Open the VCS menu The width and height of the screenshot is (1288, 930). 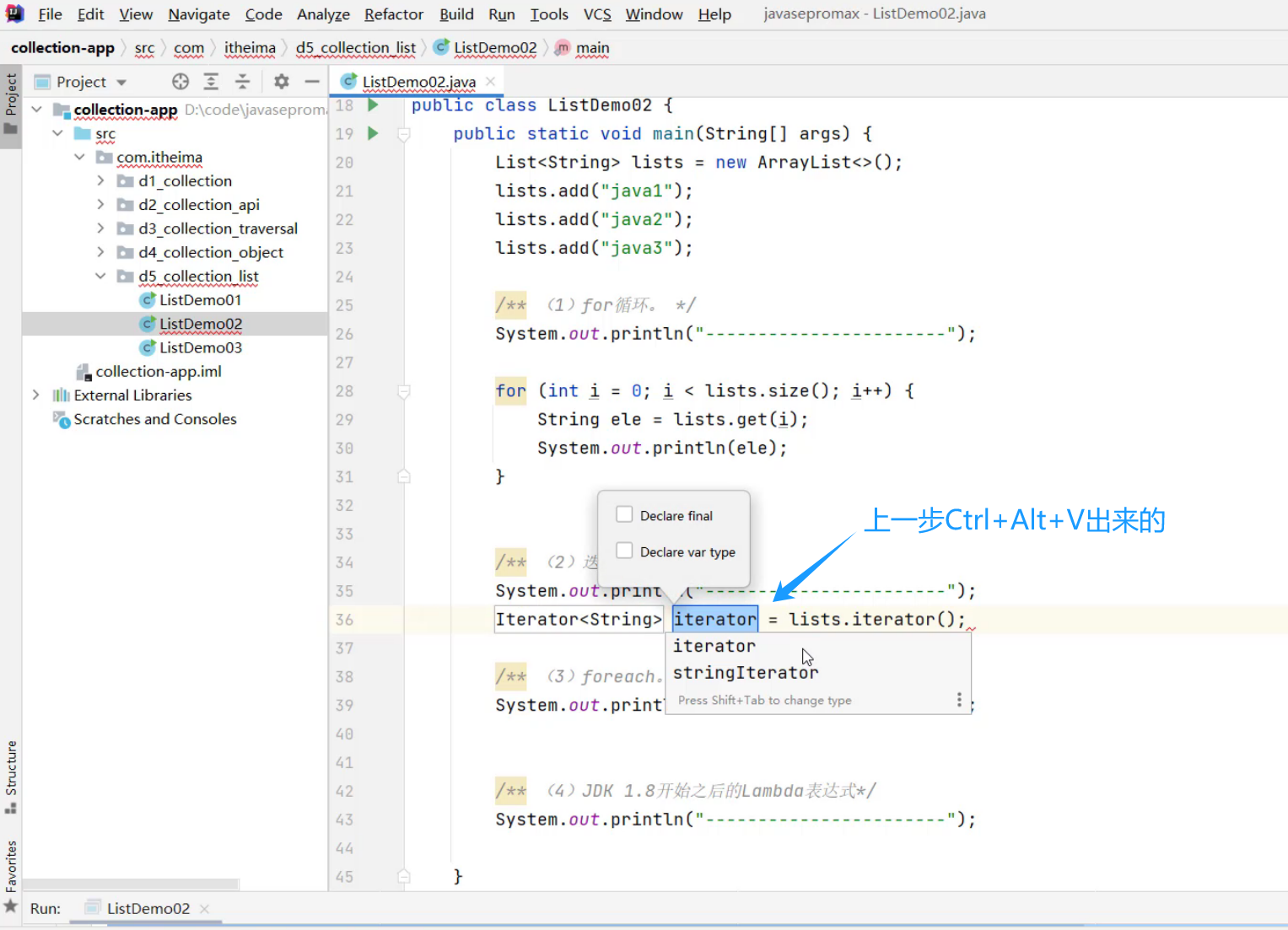[597, 14]
